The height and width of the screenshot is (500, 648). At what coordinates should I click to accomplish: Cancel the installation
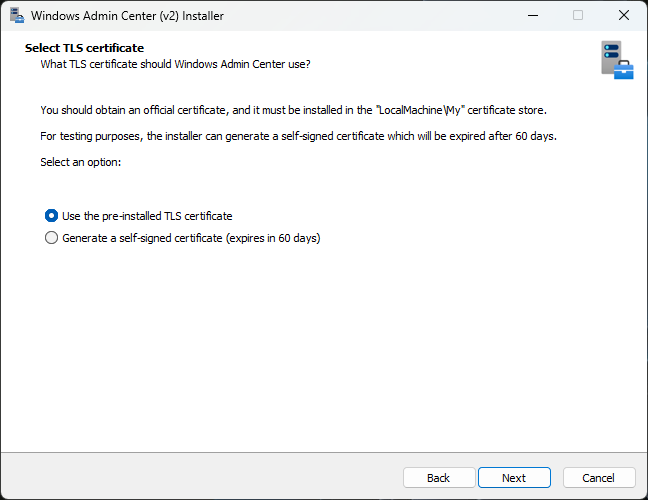[x=598, y=478]
